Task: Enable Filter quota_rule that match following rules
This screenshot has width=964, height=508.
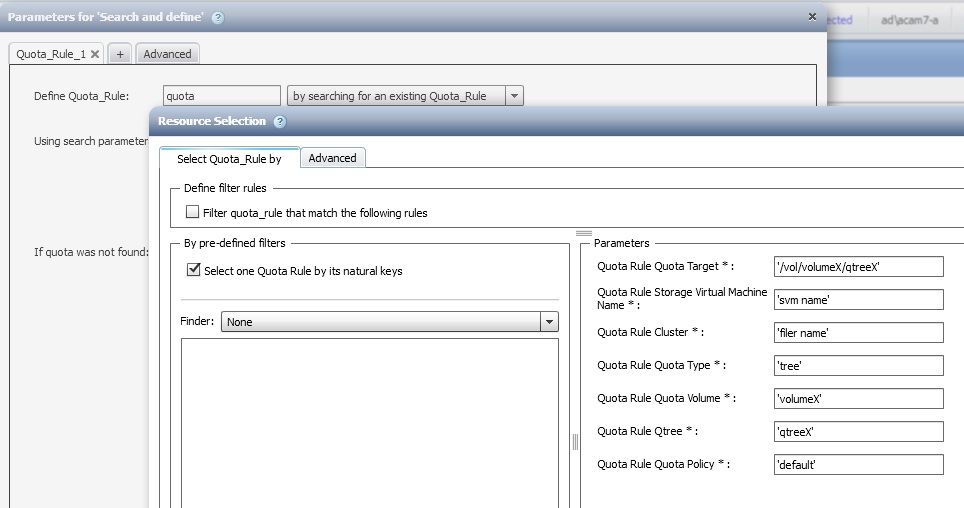Action: point(194,212)
